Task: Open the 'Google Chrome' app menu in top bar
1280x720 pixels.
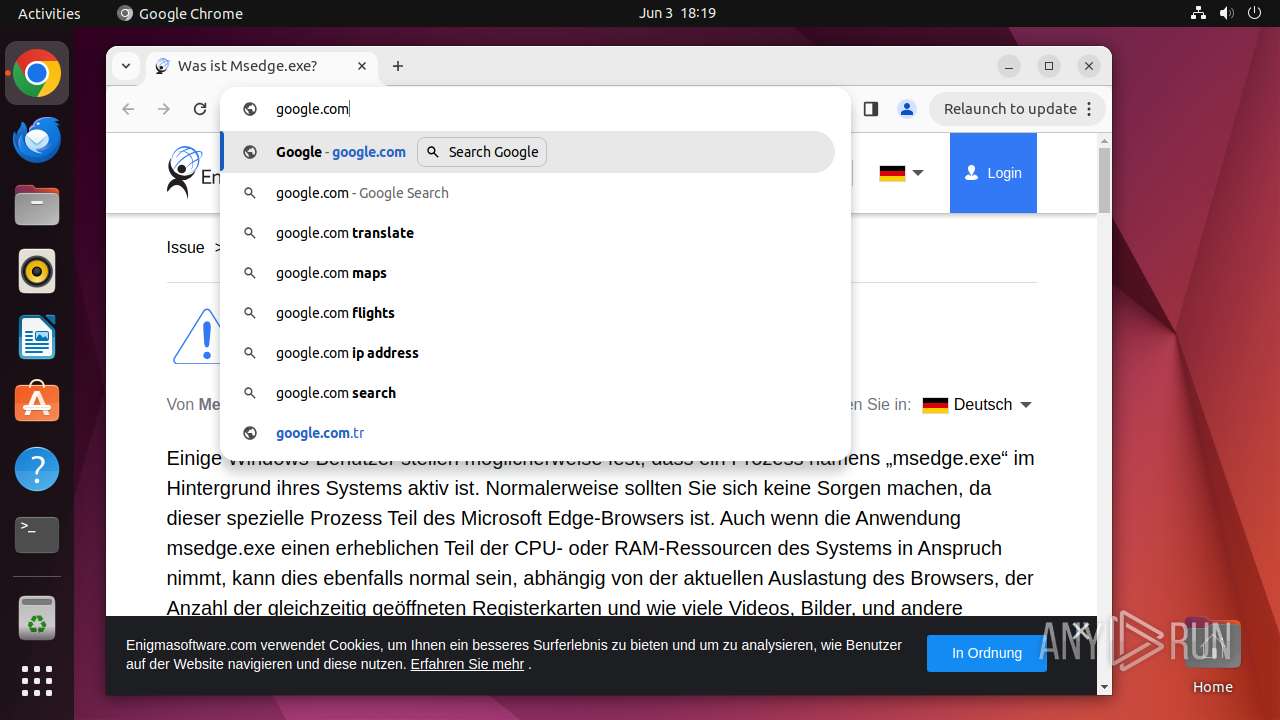Action: (x=180, y=13)
